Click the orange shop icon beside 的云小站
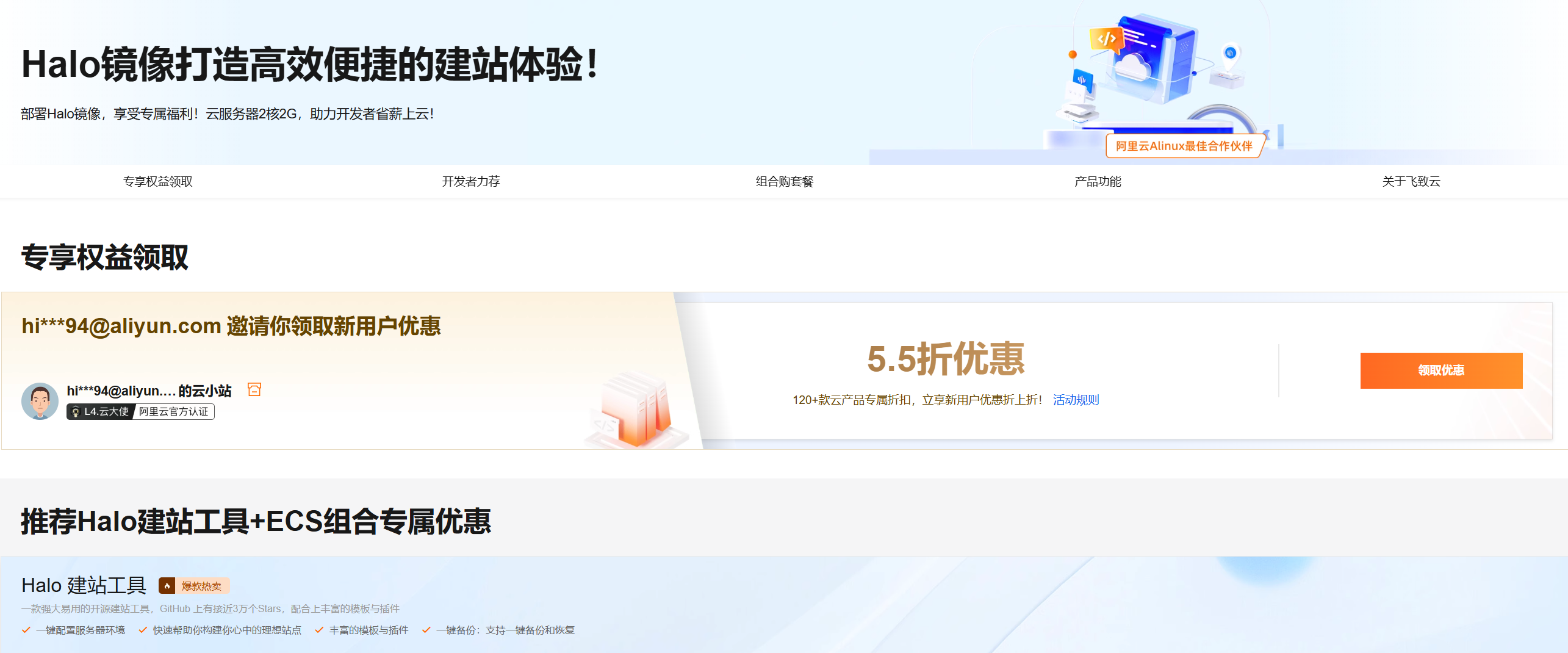This screenshot has width=1568, height=653. [254, 389]
